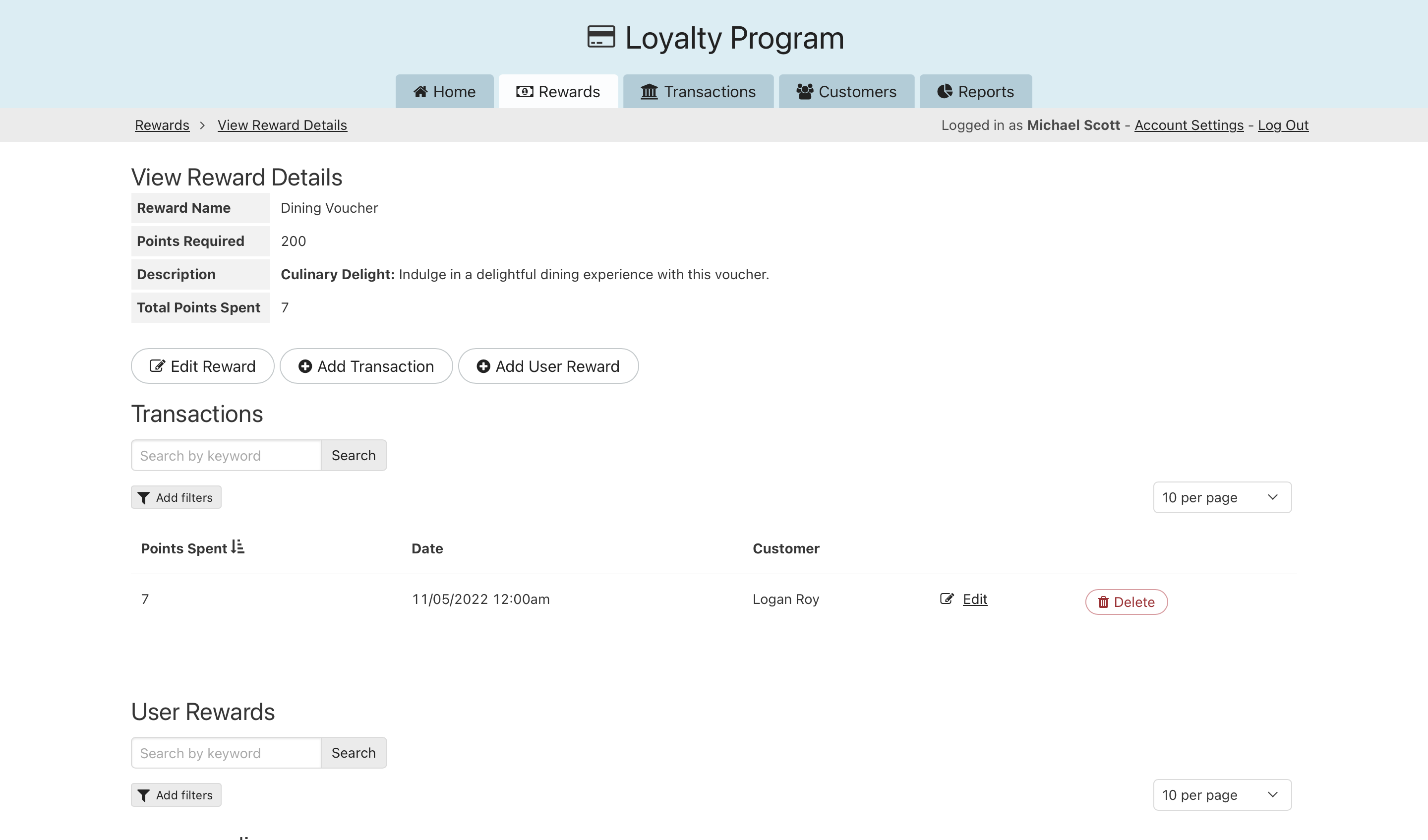Click the Rewards breadcrumb link

coord(162,125)
